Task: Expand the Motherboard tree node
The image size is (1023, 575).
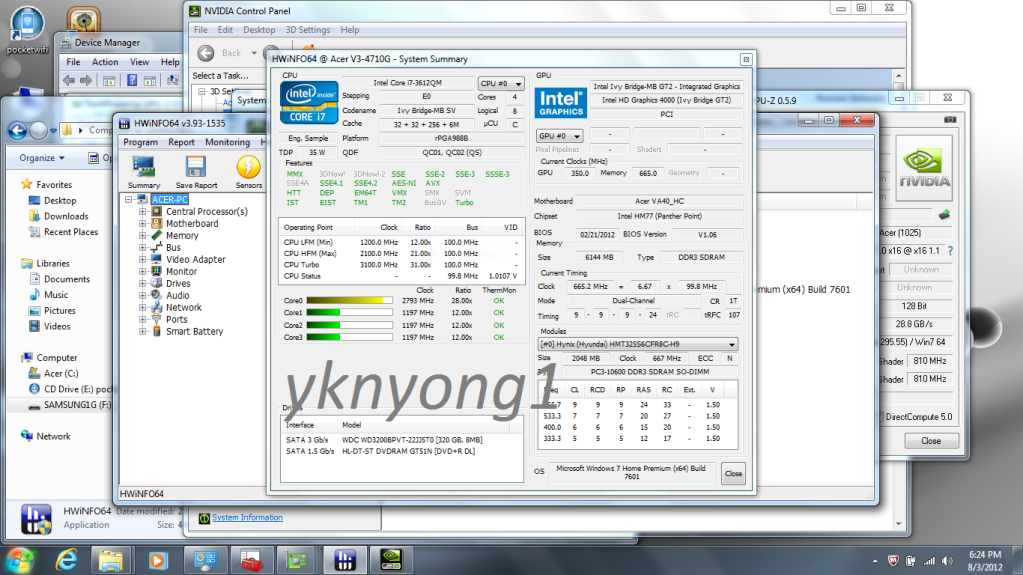Action: 142,223
